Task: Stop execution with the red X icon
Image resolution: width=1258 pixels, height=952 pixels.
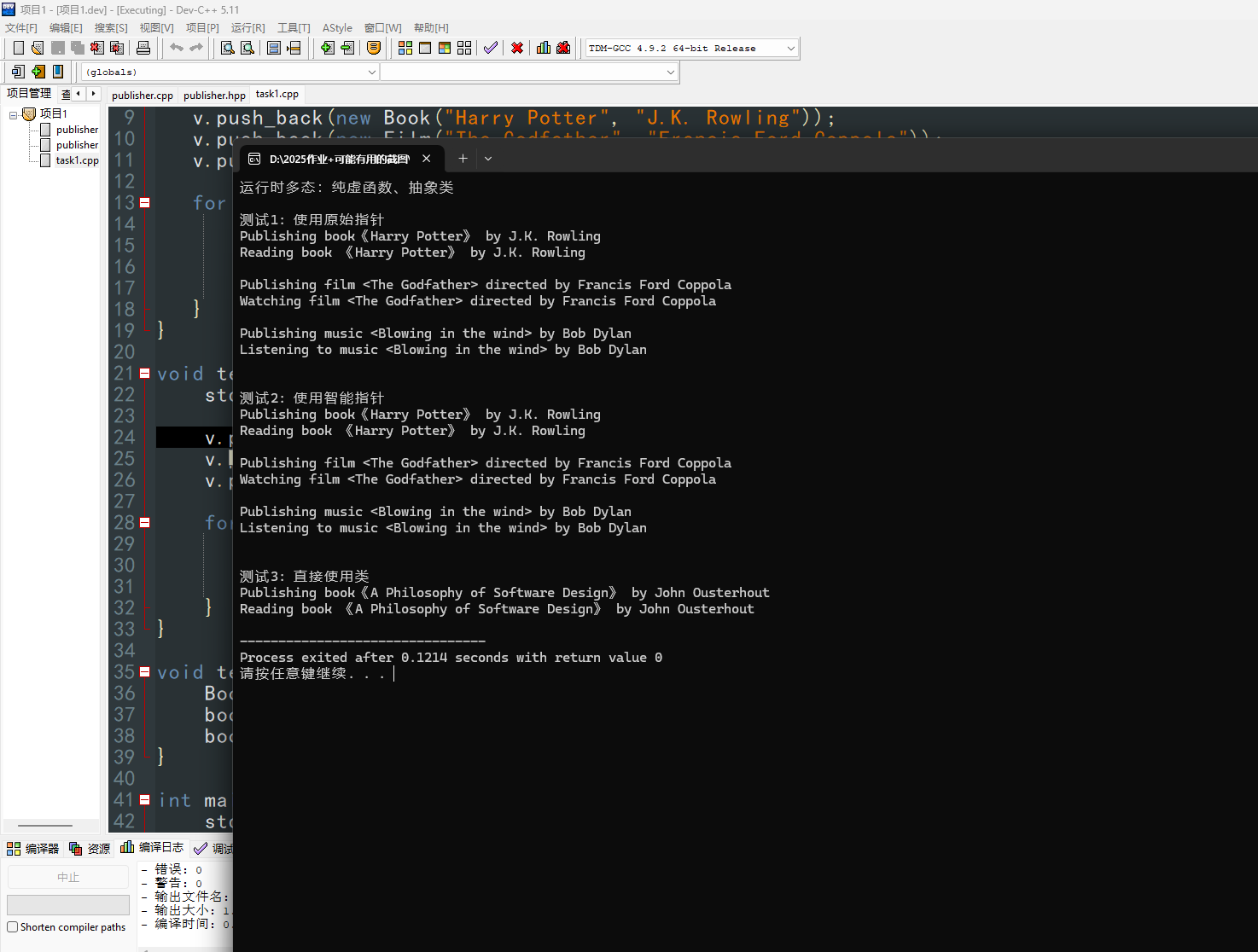Action: click(x=517, y=48)
